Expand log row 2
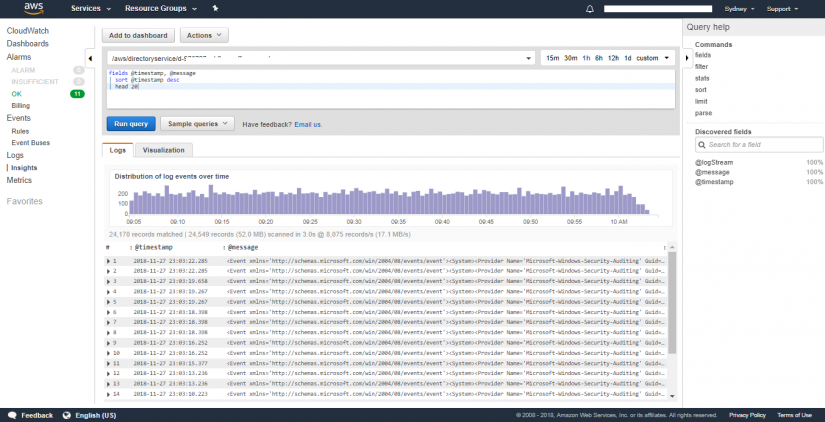The width and height of the screenshot is (825, 422). [x=109, y=271]
